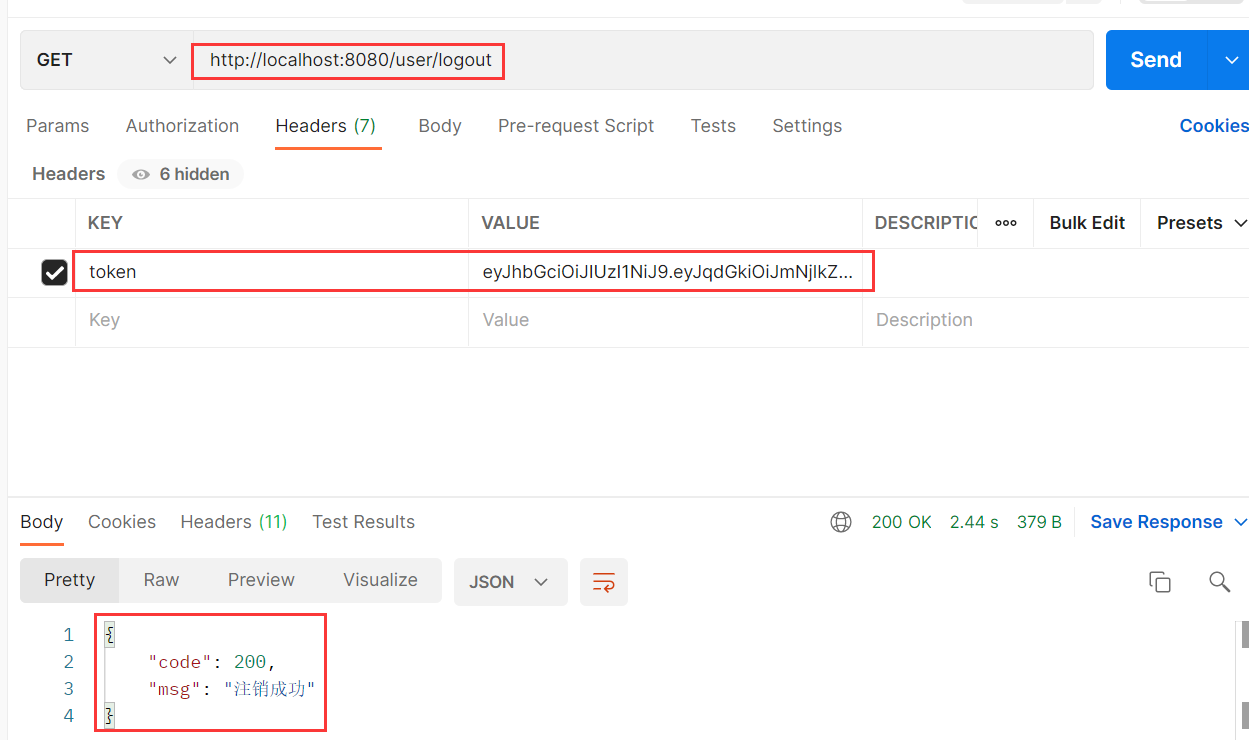Screen dimensions: 1249x740
Task: Switch to Raw view
Action: point(161,580)
